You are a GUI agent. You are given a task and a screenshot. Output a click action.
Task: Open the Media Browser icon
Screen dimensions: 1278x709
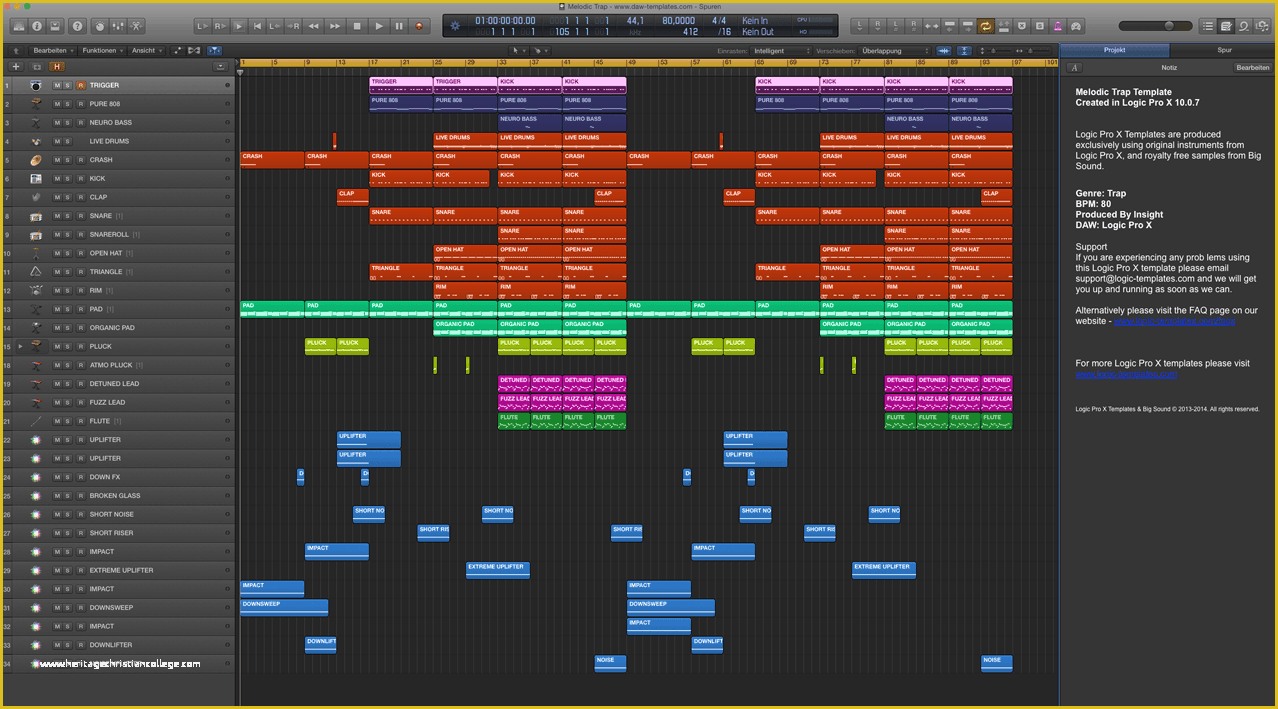click(1262, 26)
